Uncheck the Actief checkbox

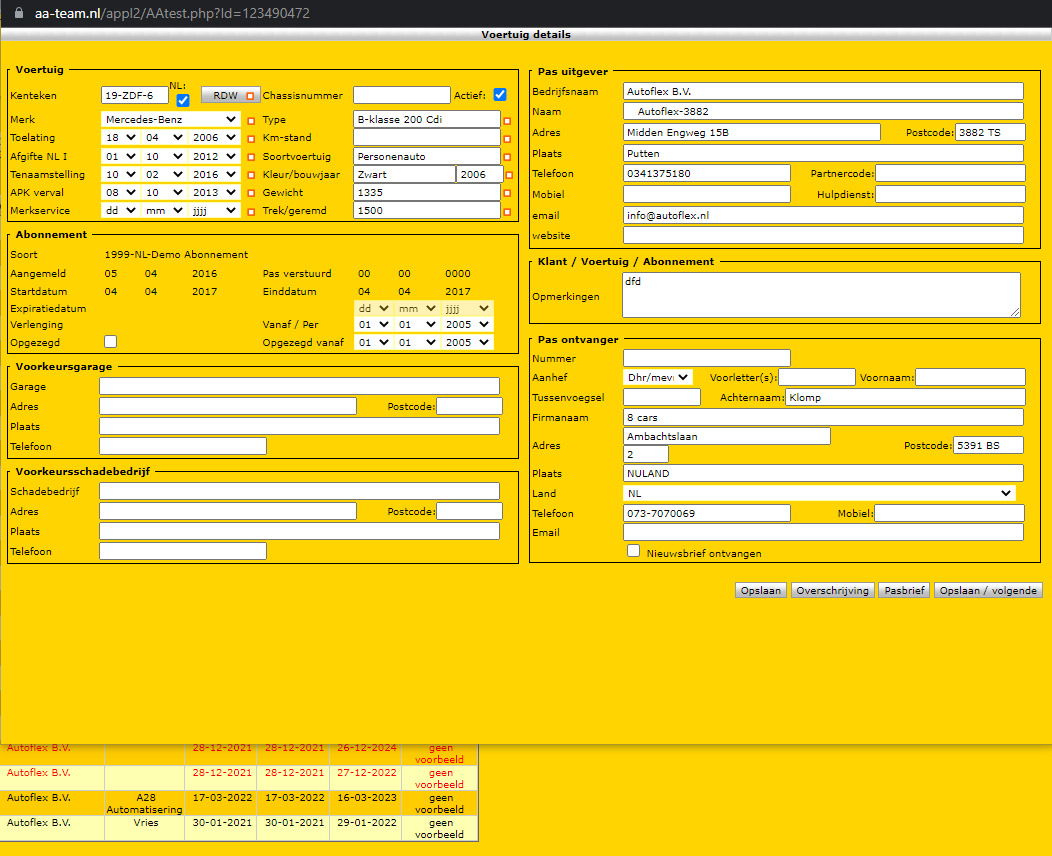pyautogui.click(x=500, y=95)
